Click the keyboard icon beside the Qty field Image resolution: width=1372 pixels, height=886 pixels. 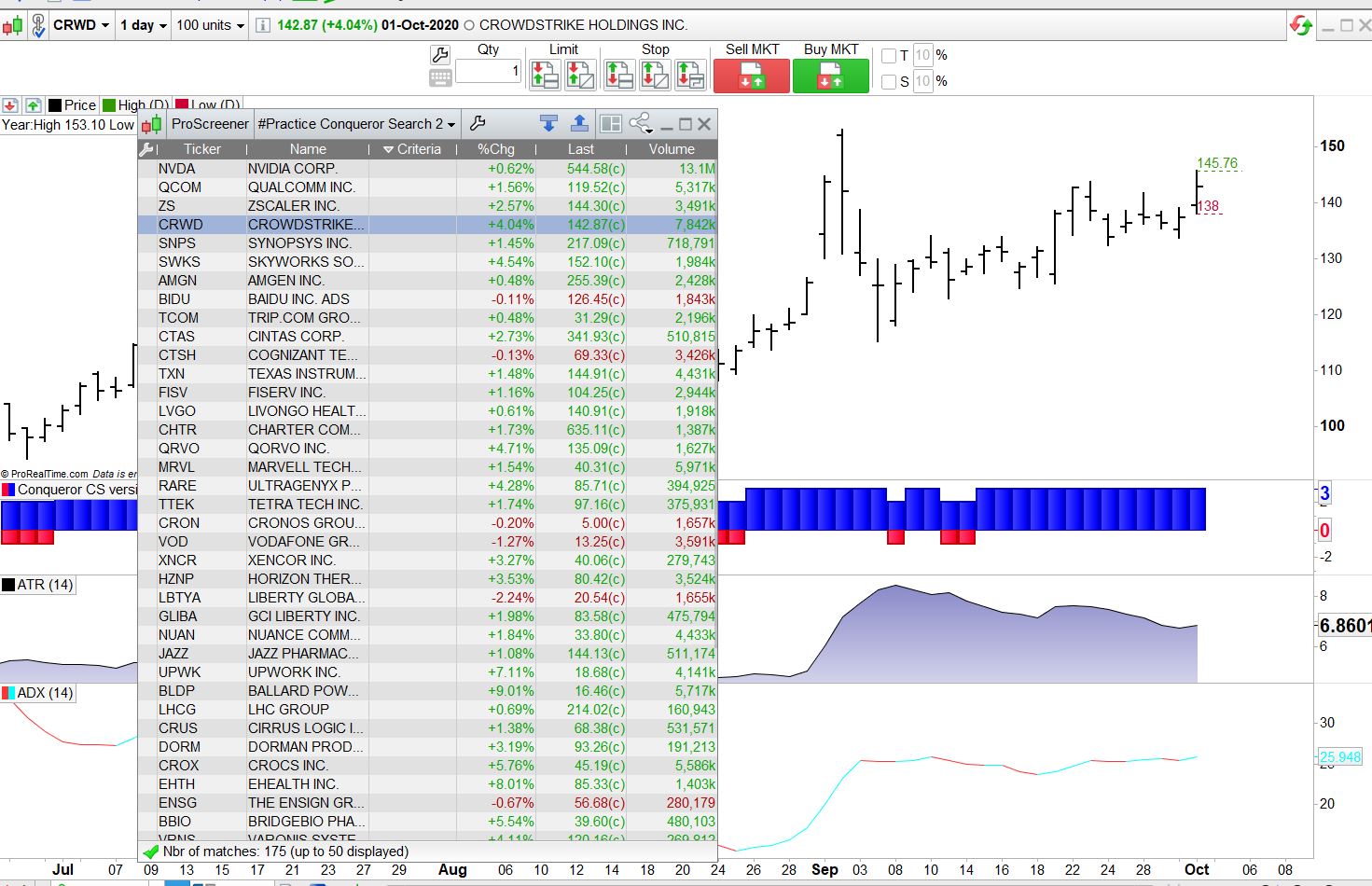click(440, 77)
